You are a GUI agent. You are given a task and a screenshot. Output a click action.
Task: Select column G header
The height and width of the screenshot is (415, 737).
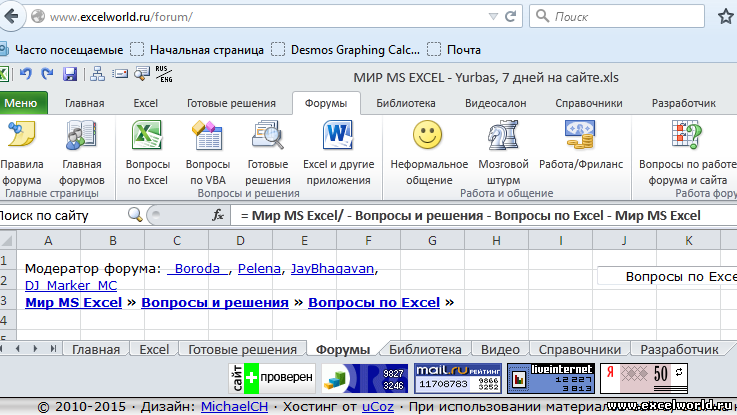coord(432,241)
